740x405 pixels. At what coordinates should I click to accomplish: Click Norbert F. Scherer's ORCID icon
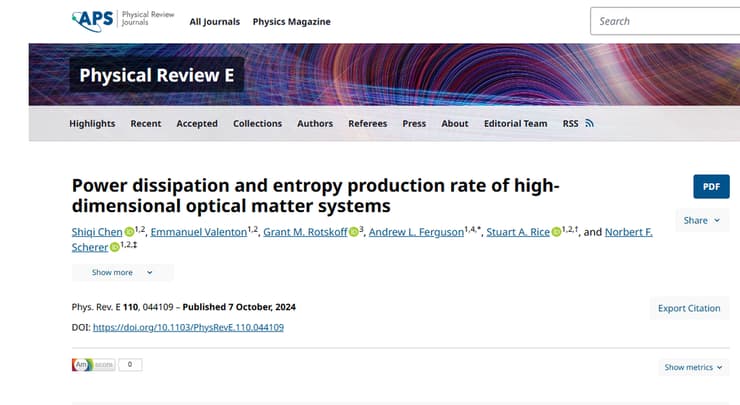coord(114,248)
